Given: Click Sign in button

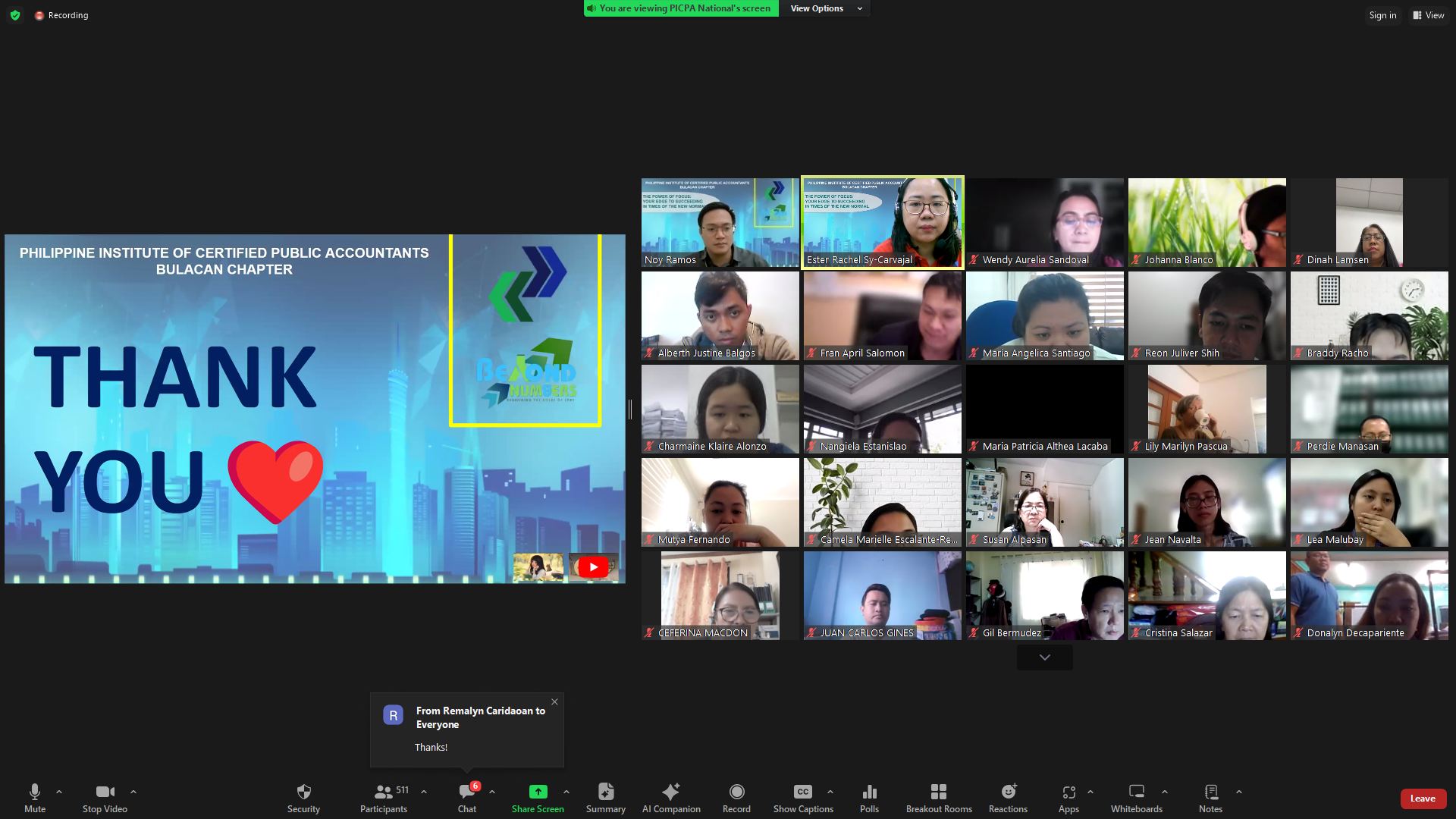Looking at the screenshot, I should pyautogui.click(x=1382, y=15).
